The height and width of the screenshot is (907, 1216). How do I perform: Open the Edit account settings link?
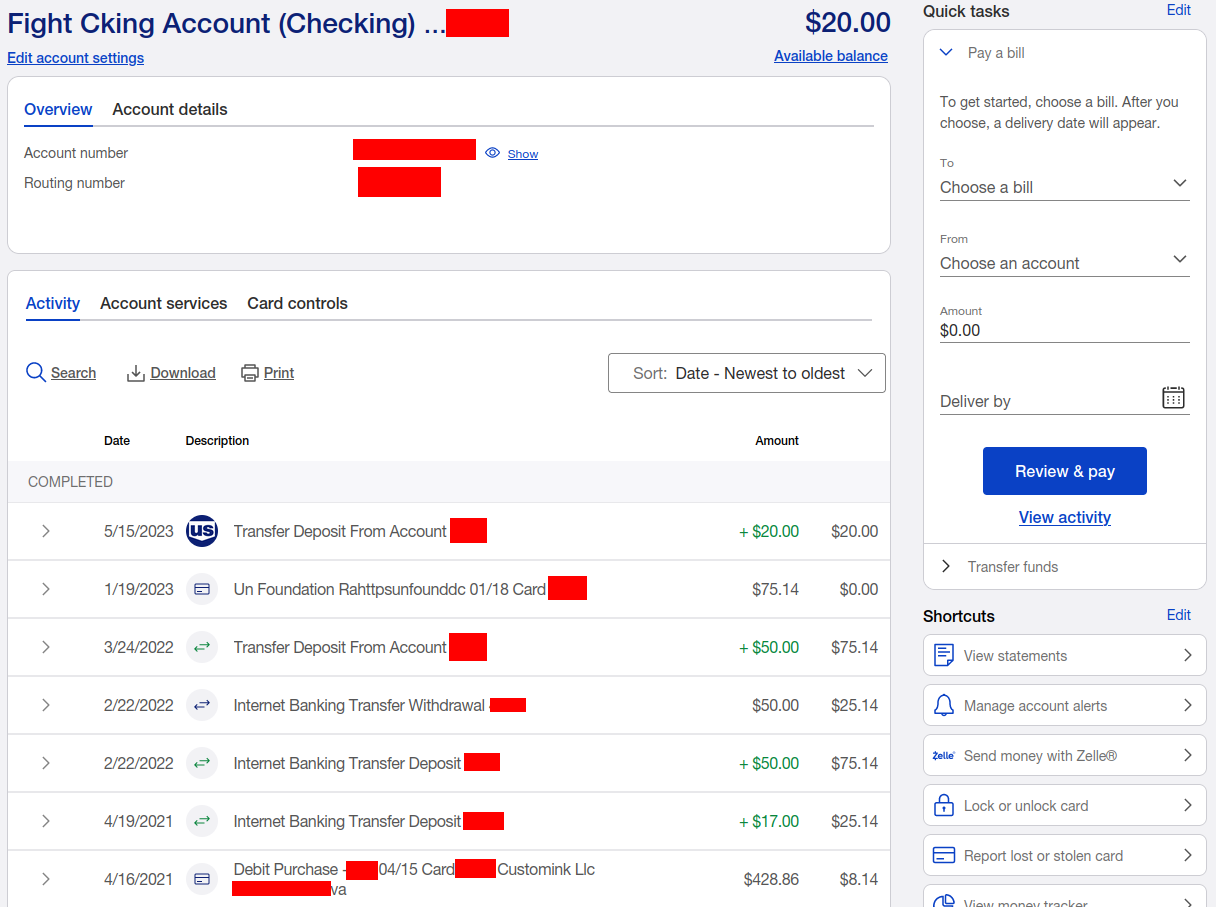[x=75, y=58]
